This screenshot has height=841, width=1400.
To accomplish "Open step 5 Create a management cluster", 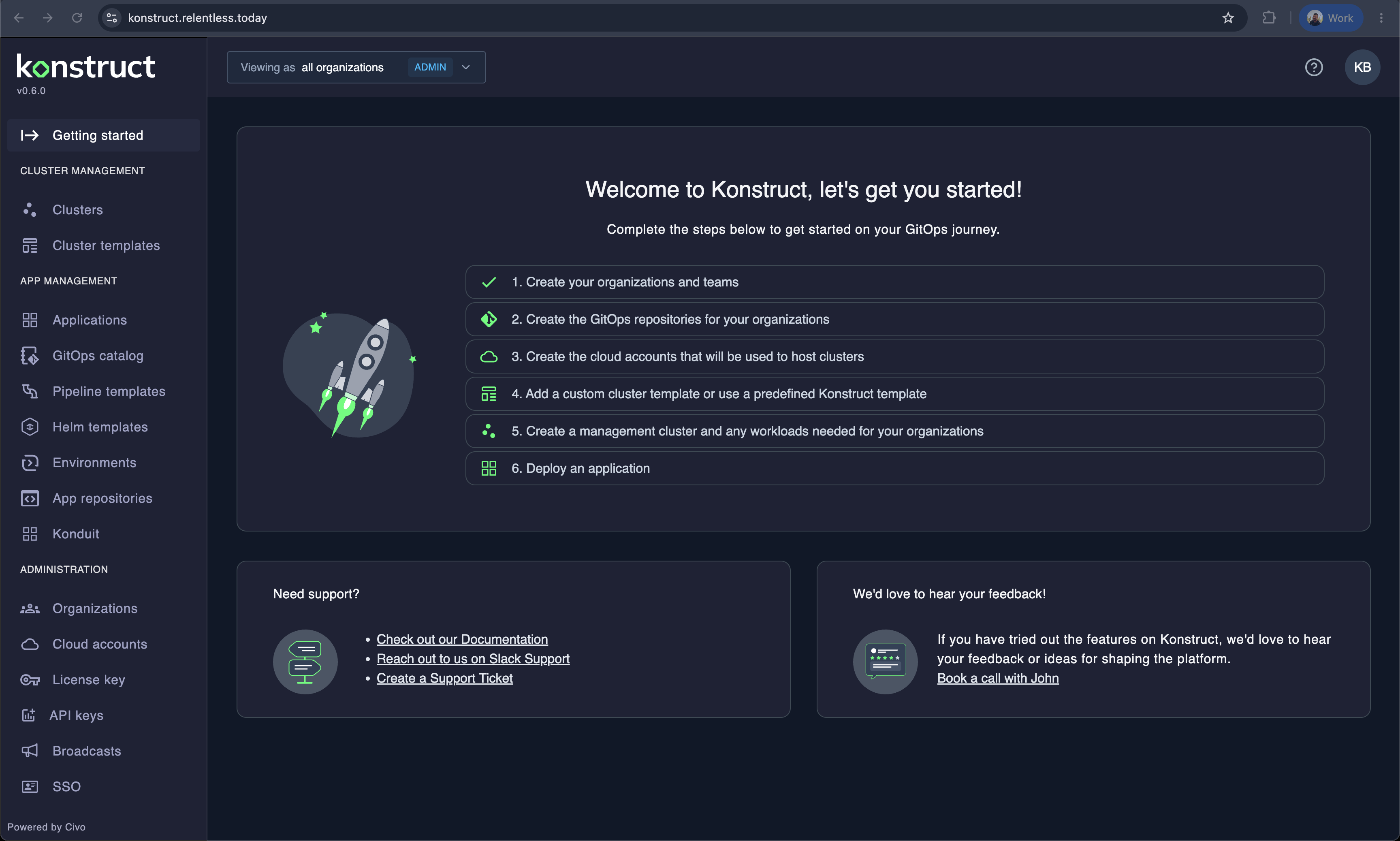I will pos(894,431).
